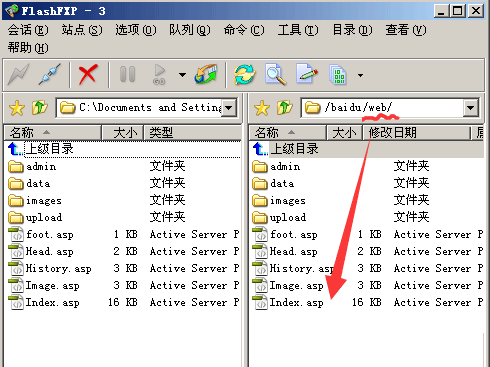Sort remote pane by 大小 column
Image resolution: width=490 pixels, height=367 pixels.
tap(344, 133)
